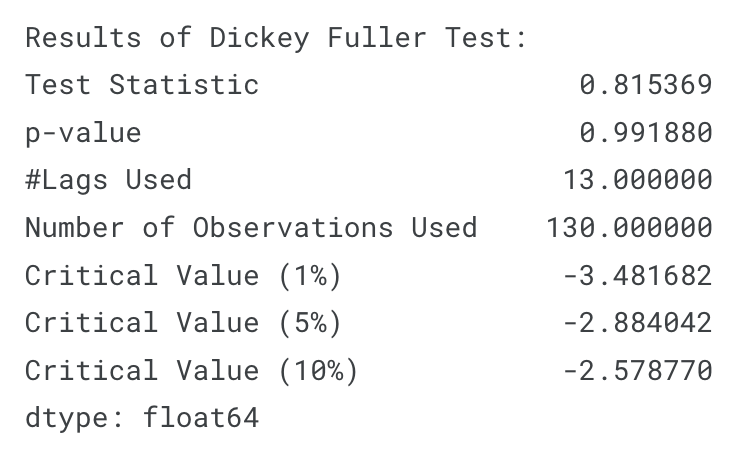Select the test statistic value 0.815369
The width and height of the screenshot is (746, 458).
[646, 85]
